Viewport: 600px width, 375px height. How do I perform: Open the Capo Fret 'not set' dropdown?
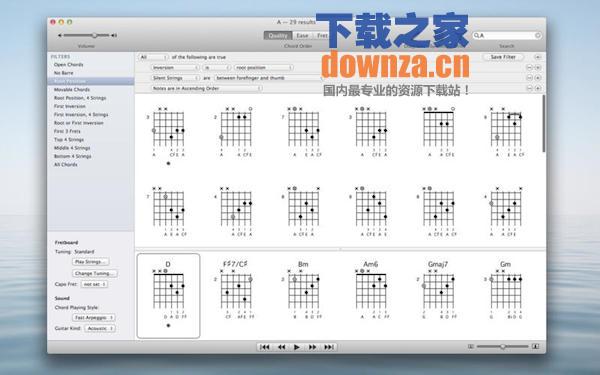(x=94, y=284)
